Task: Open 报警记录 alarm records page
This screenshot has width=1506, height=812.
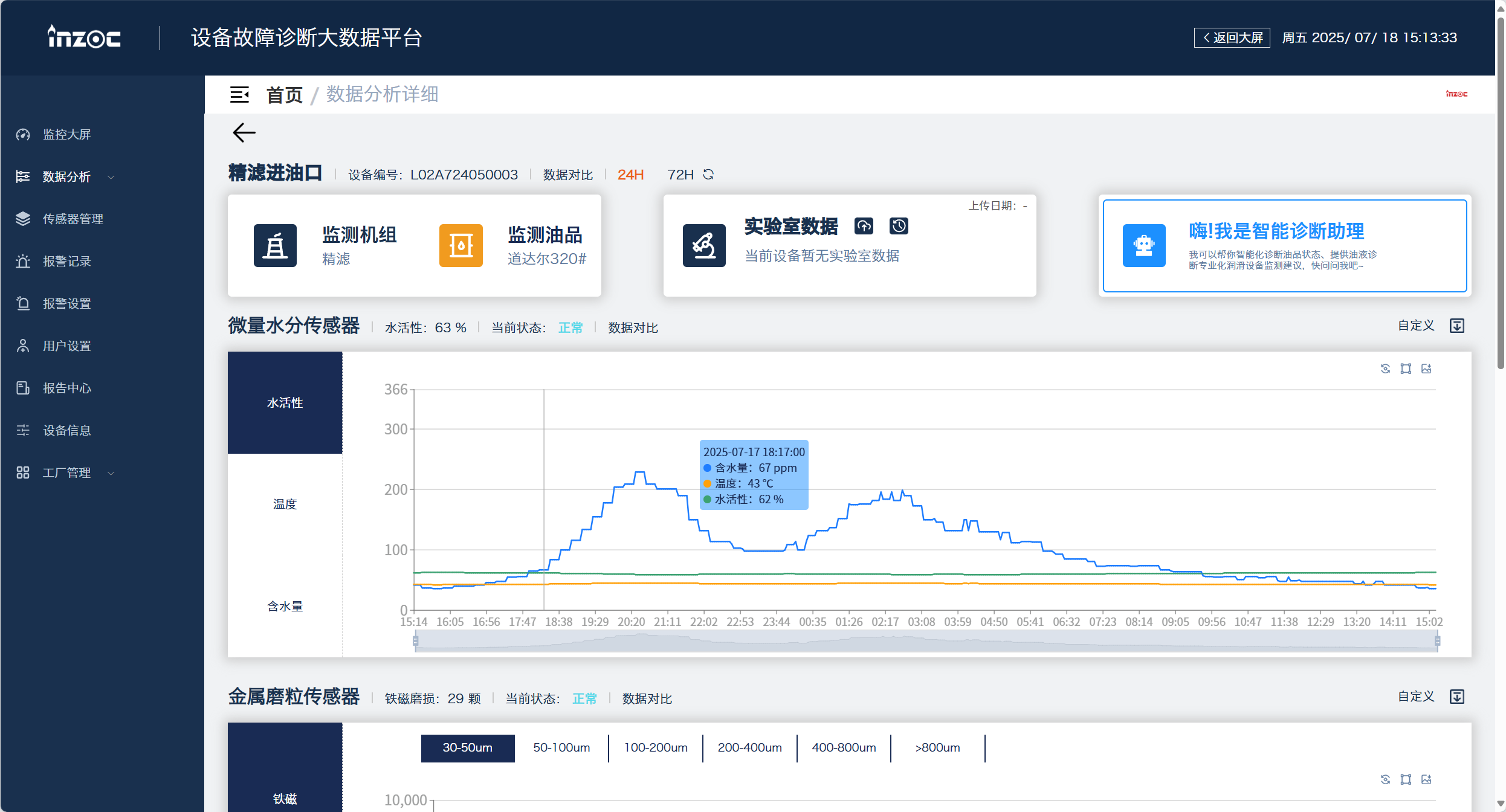Action: click(67, 261)
